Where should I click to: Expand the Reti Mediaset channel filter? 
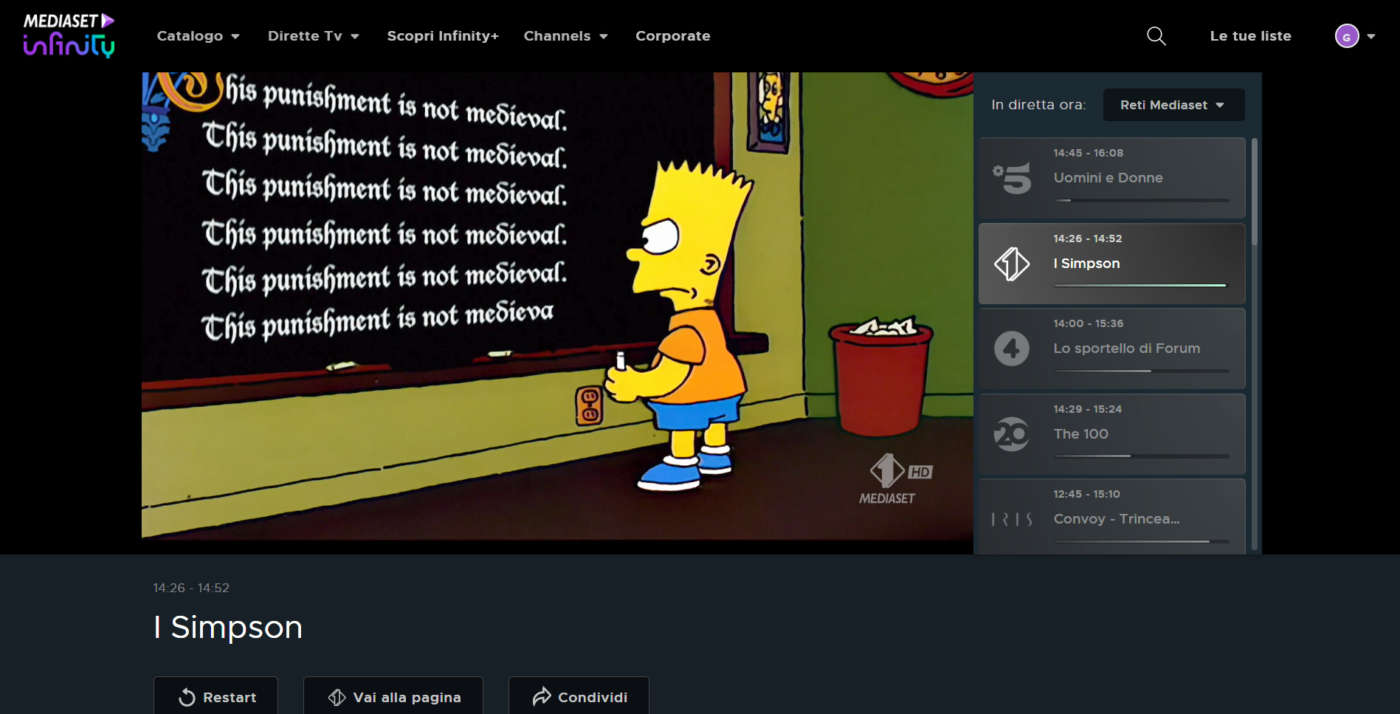click(x=1173, y=104)
